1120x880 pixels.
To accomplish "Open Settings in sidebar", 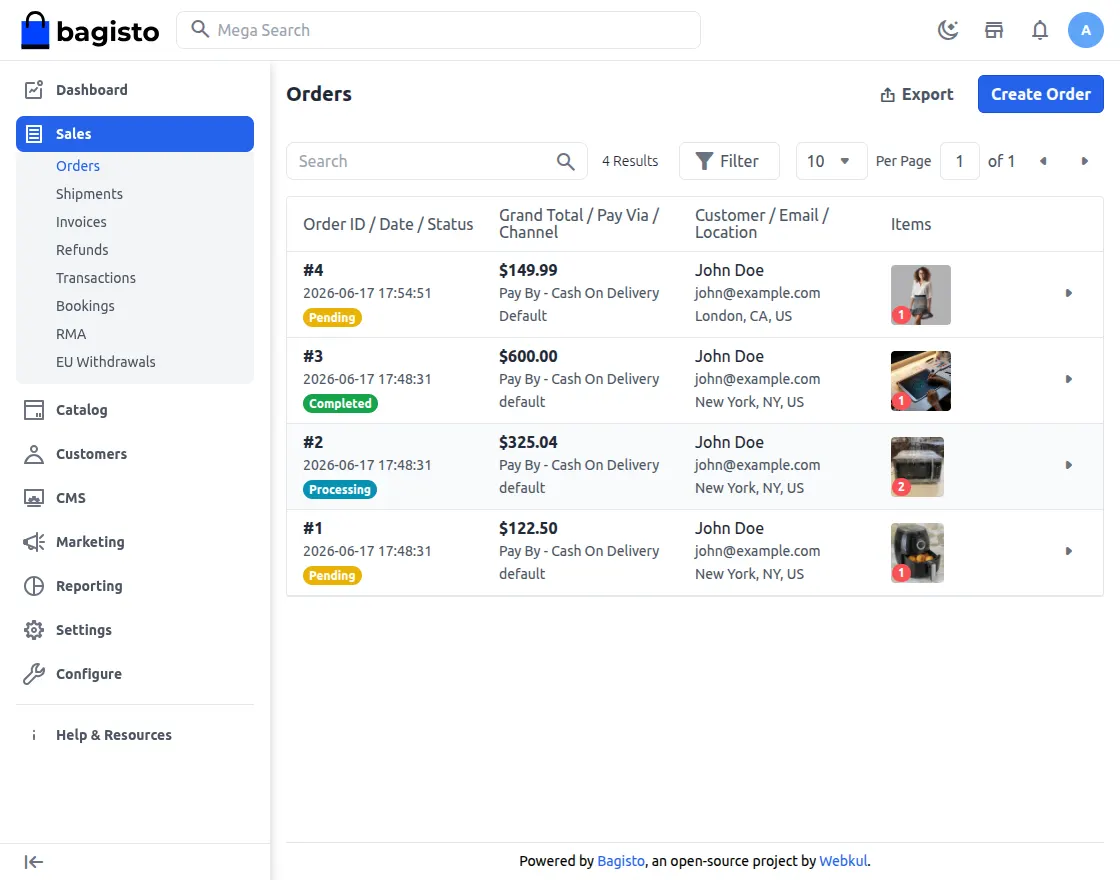I will coord(135,630).
